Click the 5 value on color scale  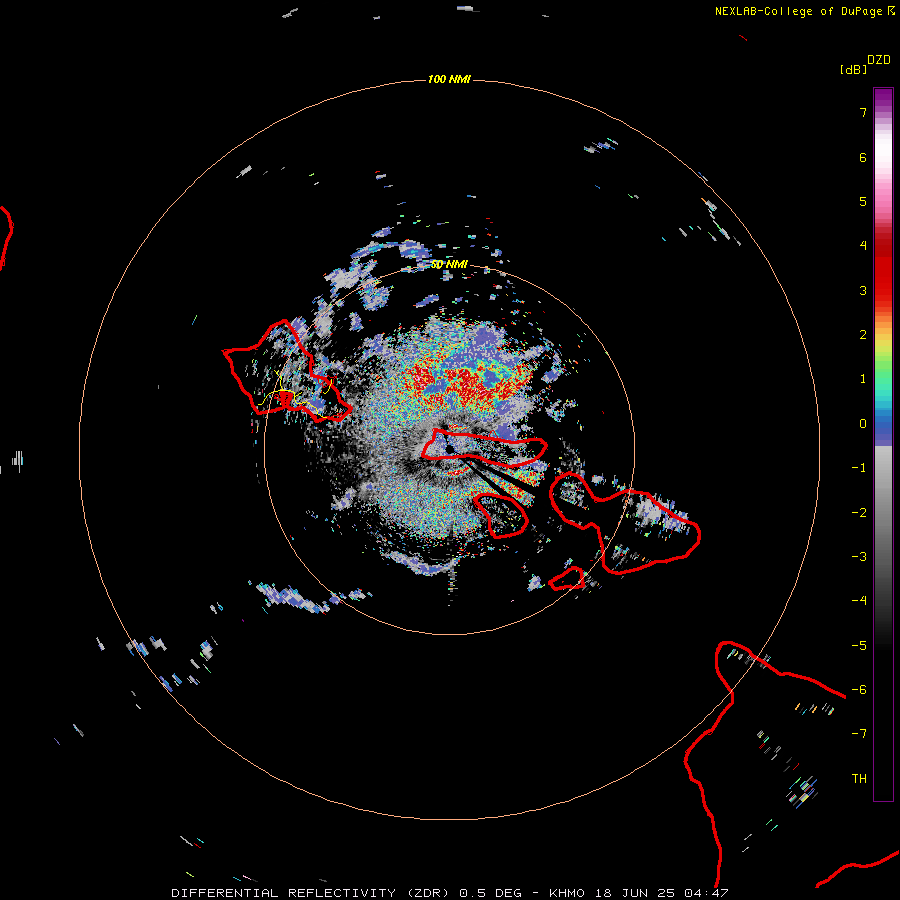click(863, 201)
